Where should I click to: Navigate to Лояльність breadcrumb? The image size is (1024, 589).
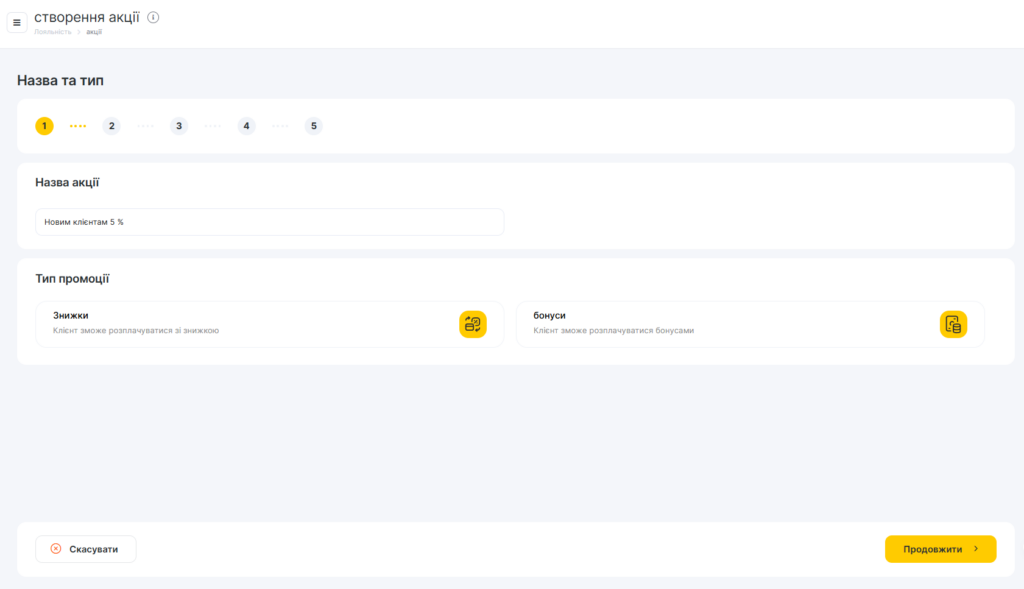(x=53, y=32)
